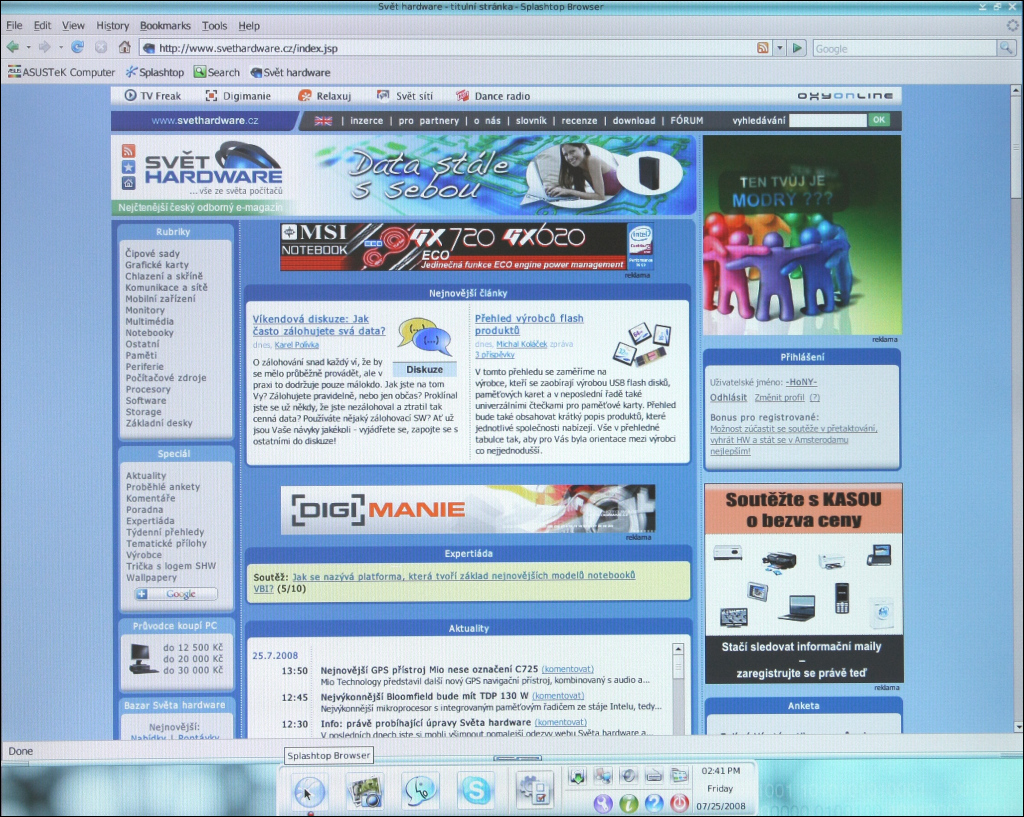Click the Aktuality news list scrollbar
The image size is (1024, 817).
[679, 690]
